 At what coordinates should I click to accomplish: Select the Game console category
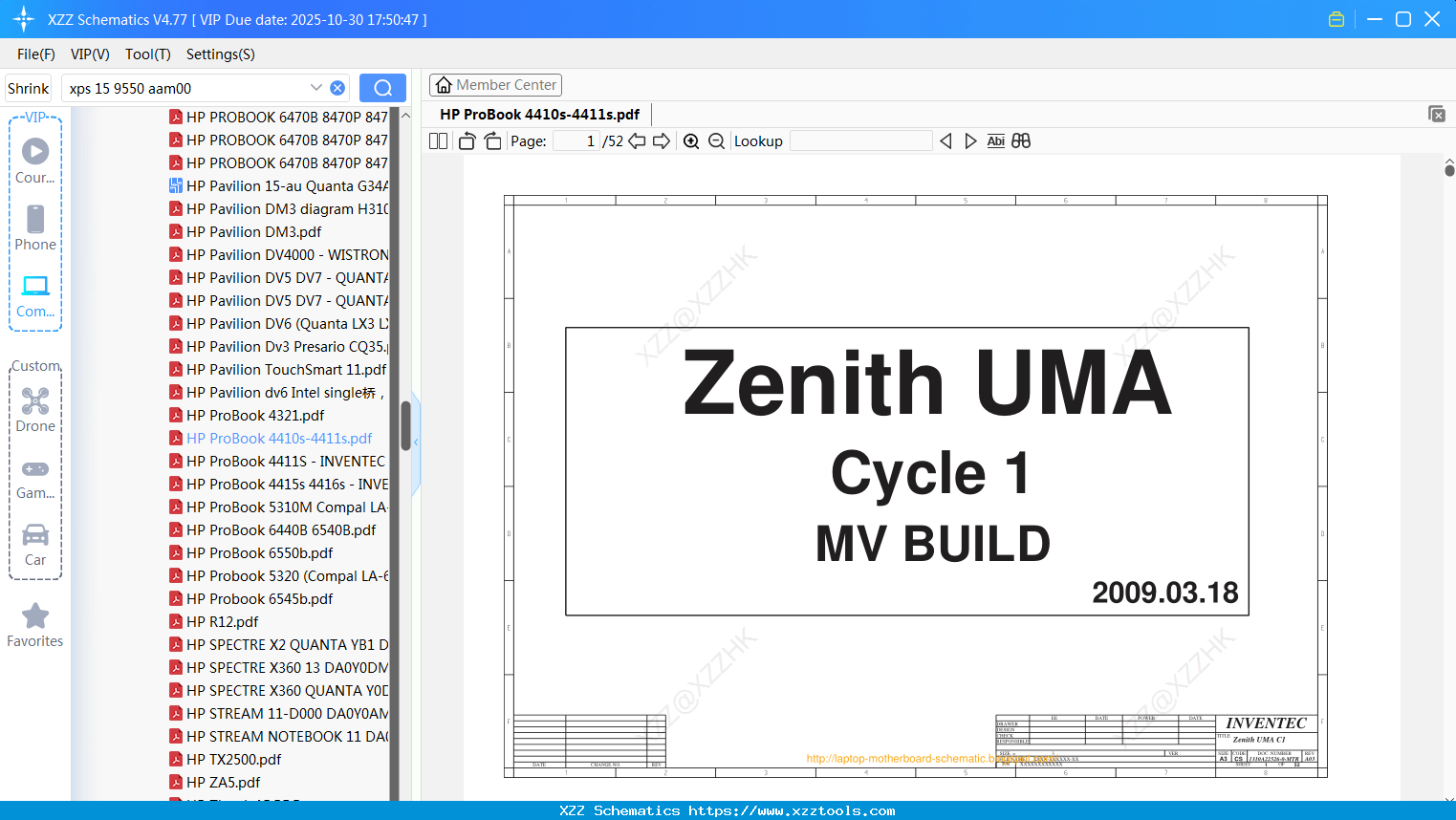pos(35,479)
